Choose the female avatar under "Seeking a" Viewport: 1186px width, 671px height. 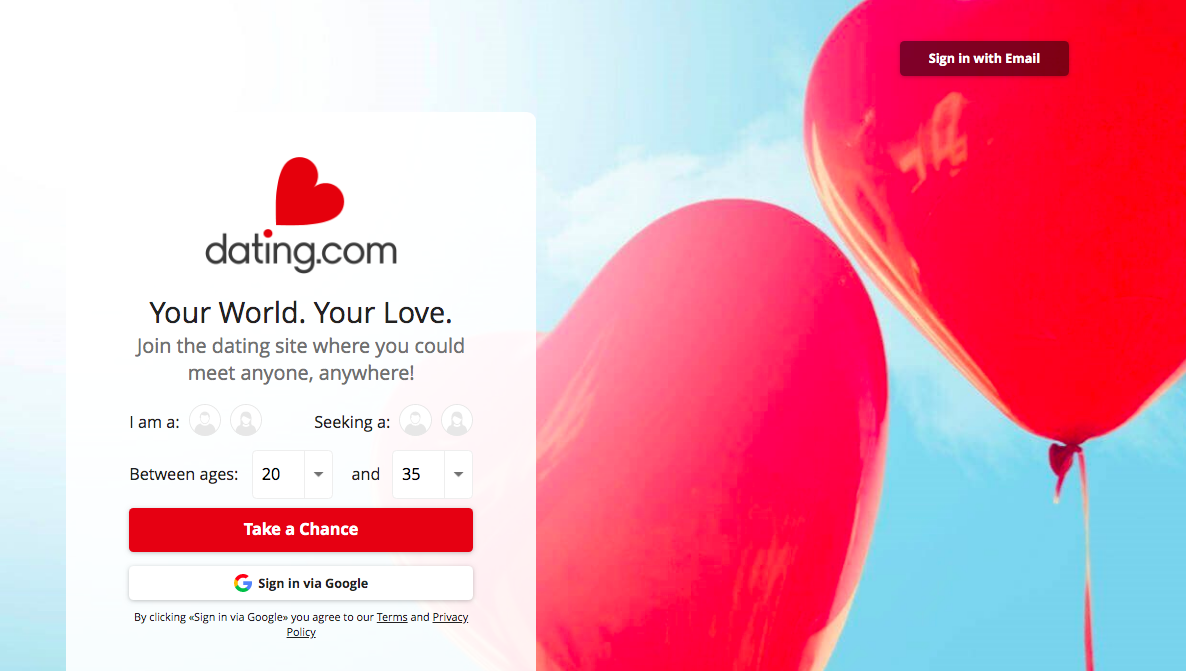pyautogui.click(x=457, y=421)
